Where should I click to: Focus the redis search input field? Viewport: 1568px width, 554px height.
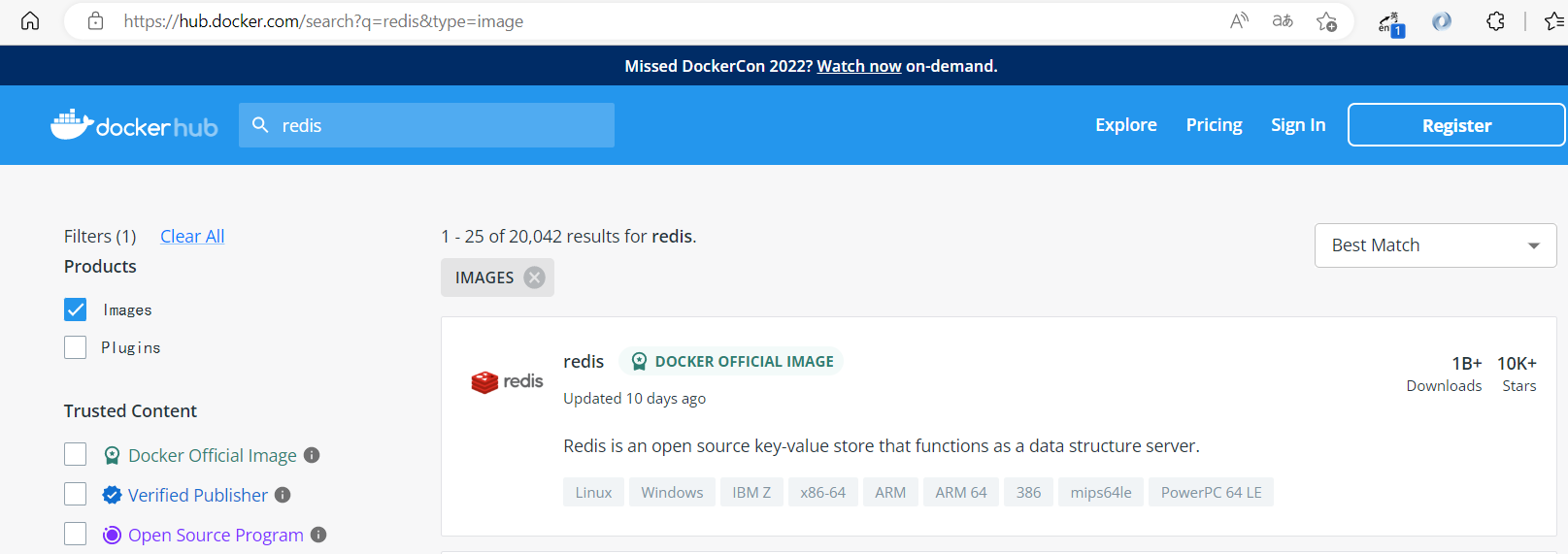[x=426, y=125]
